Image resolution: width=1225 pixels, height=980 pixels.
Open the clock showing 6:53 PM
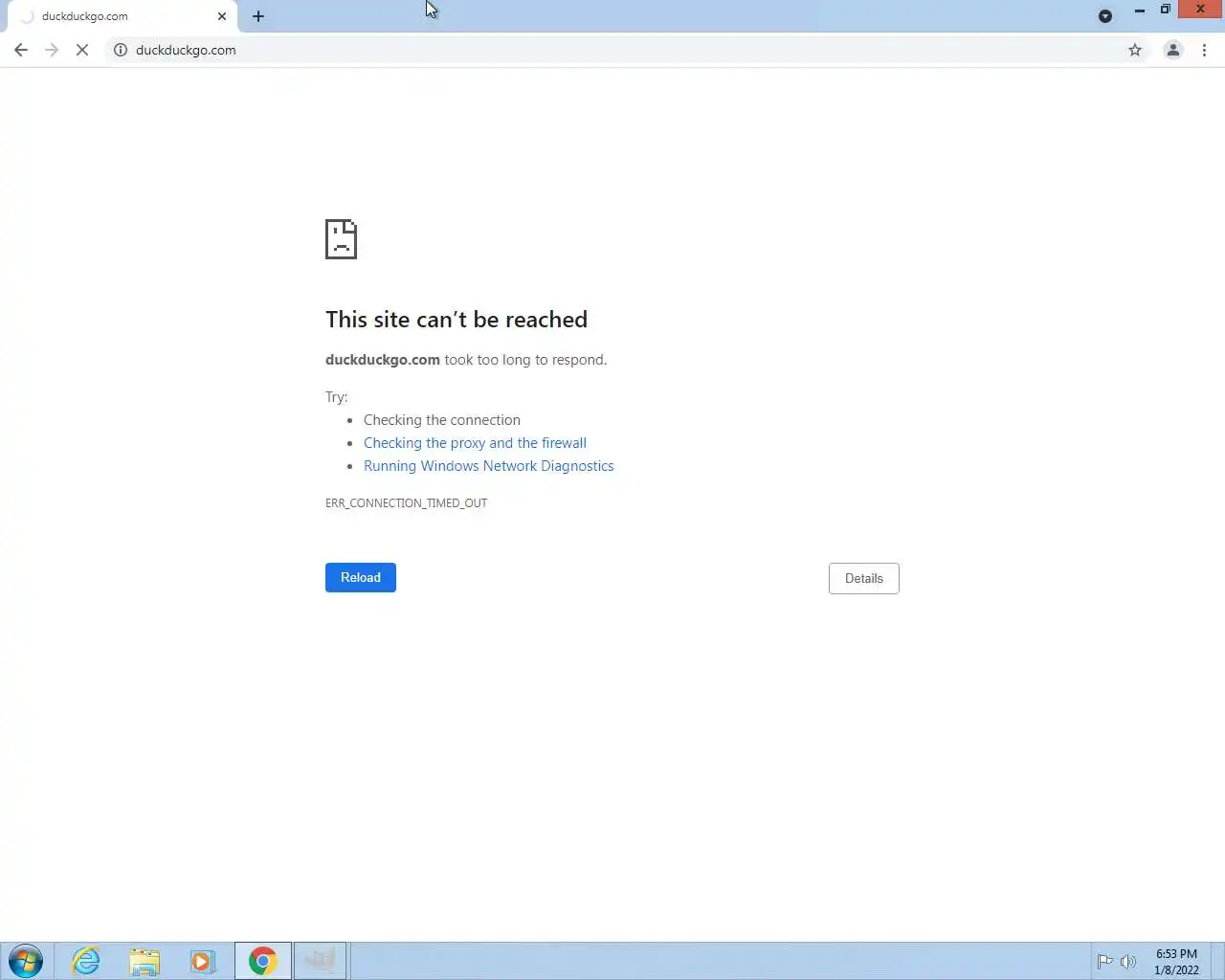pos(1176,962)
